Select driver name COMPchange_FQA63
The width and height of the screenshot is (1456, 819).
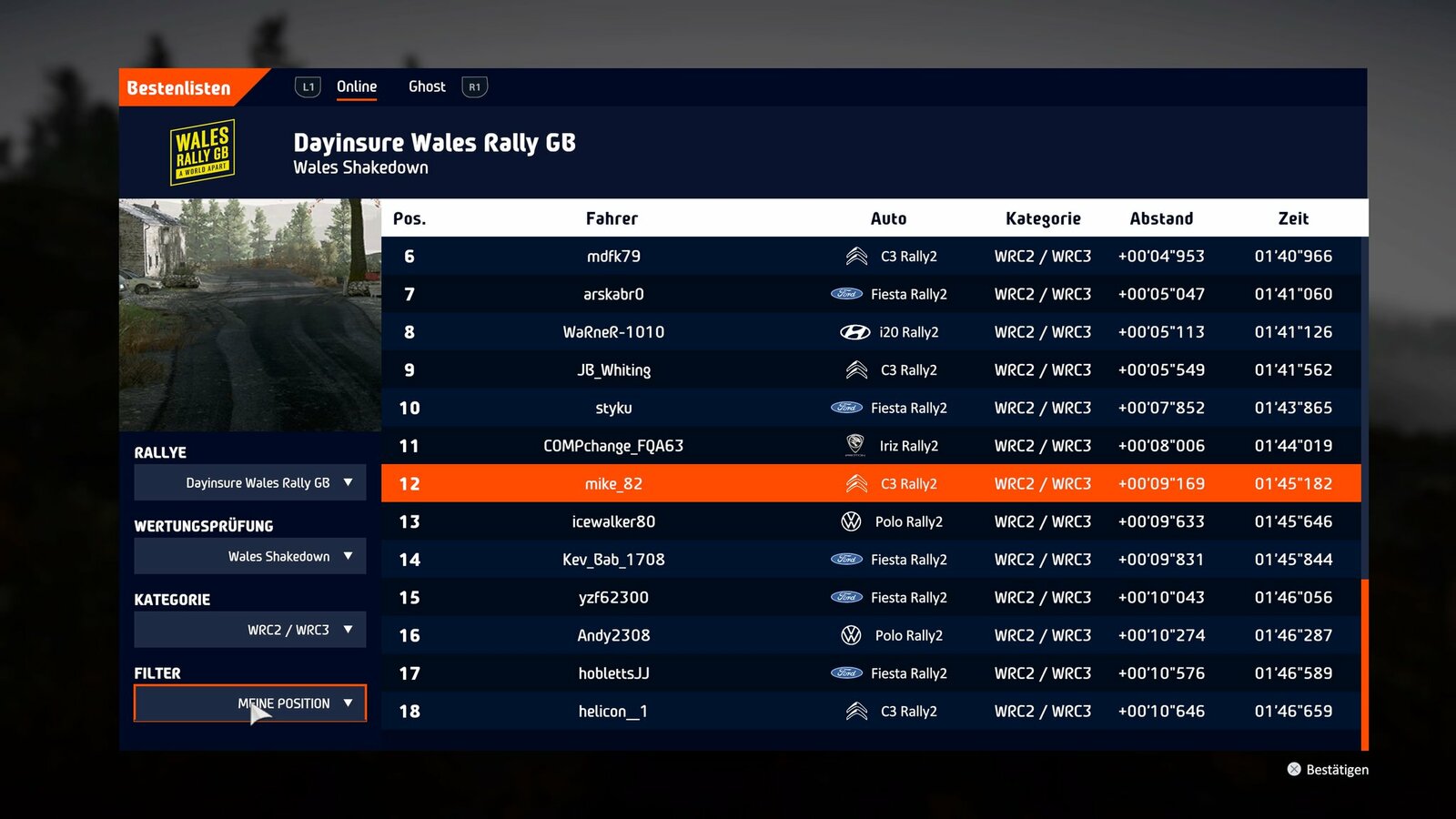pos(613,446)
